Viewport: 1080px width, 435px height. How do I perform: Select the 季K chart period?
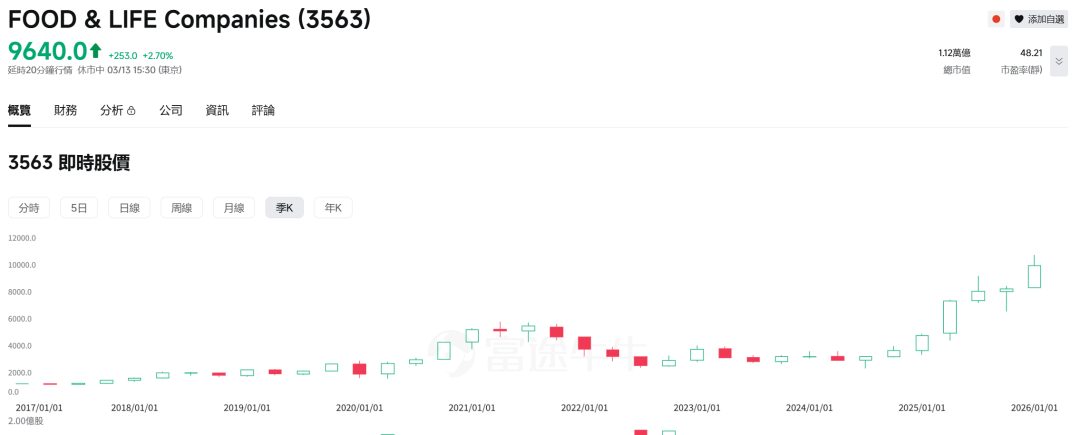285,208
